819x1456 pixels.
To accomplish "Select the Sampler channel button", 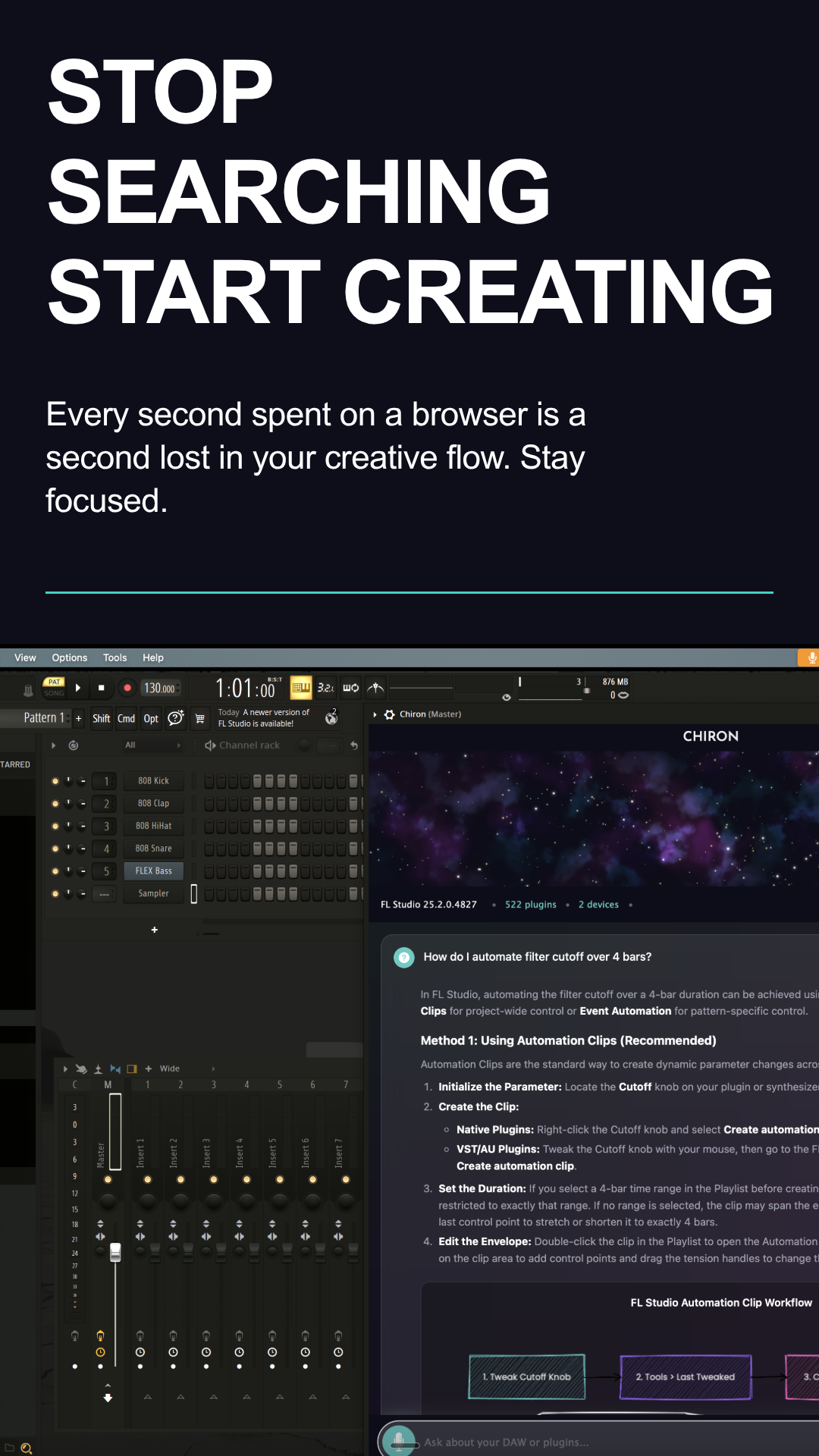I will (153, 894).
